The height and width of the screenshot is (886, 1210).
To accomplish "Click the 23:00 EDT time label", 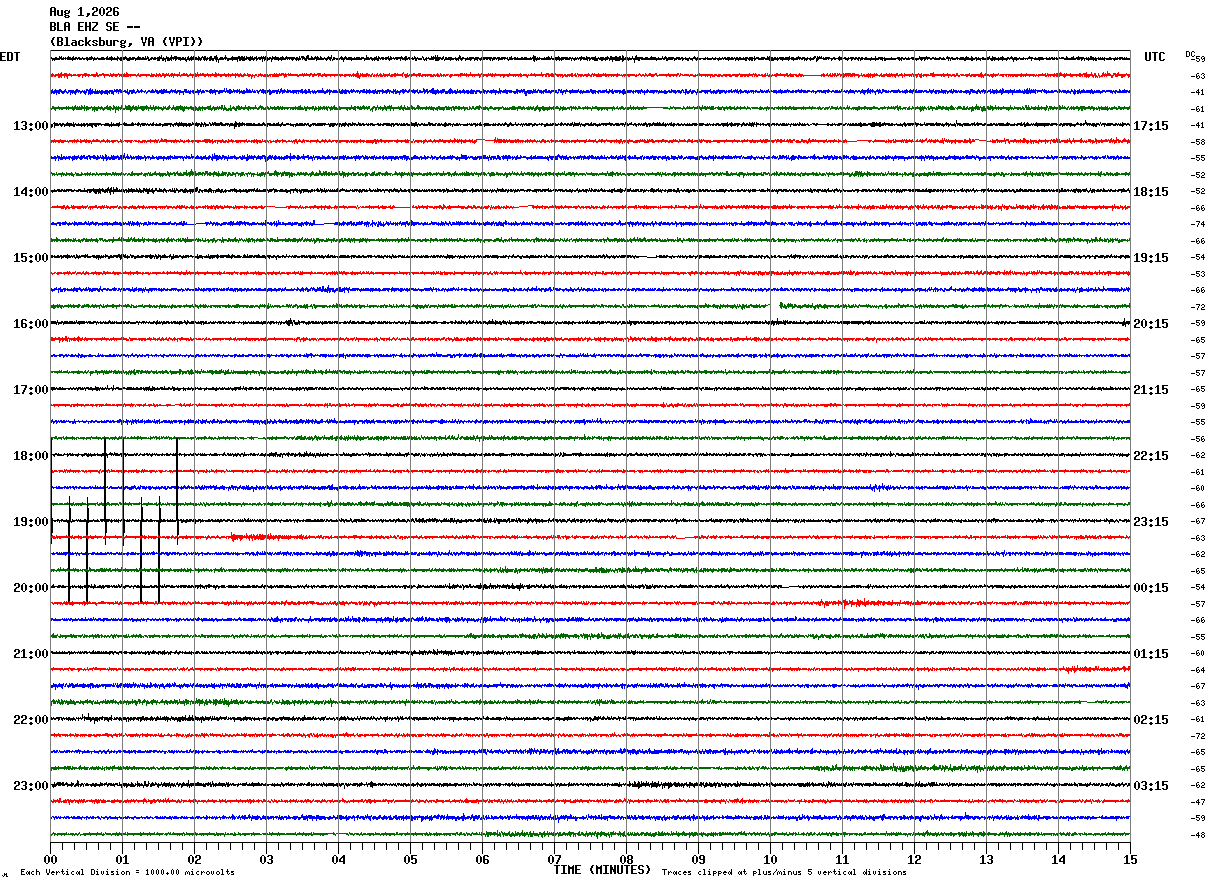I will point(31,786).
